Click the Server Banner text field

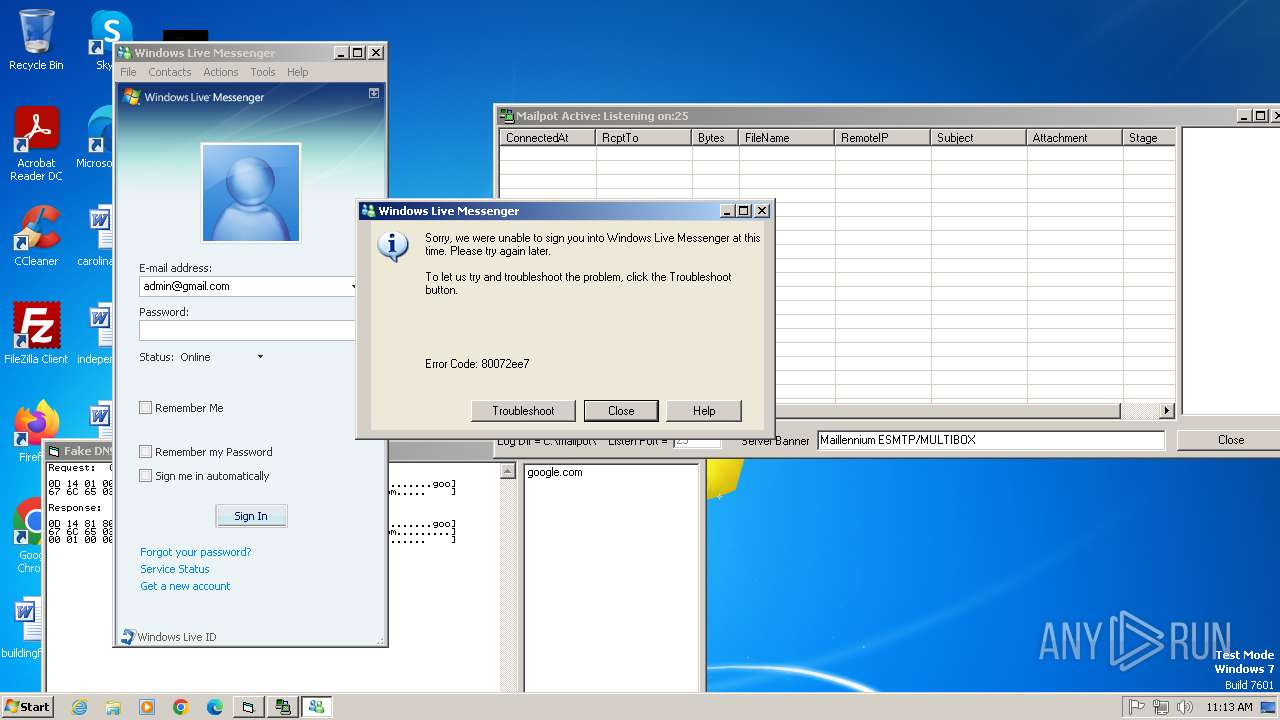[x=991, y=440]
